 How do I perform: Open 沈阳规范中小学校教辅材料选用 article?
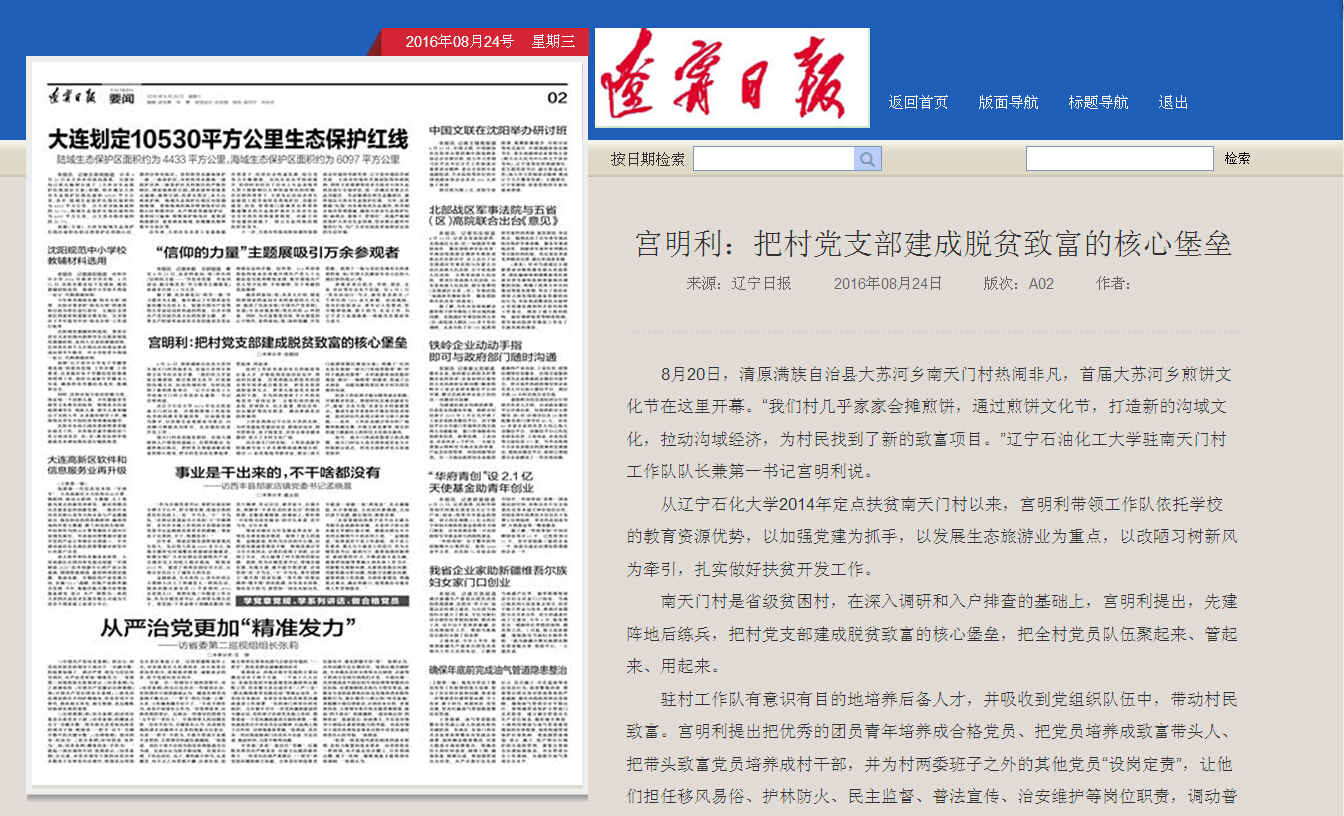tap(87, 254)
